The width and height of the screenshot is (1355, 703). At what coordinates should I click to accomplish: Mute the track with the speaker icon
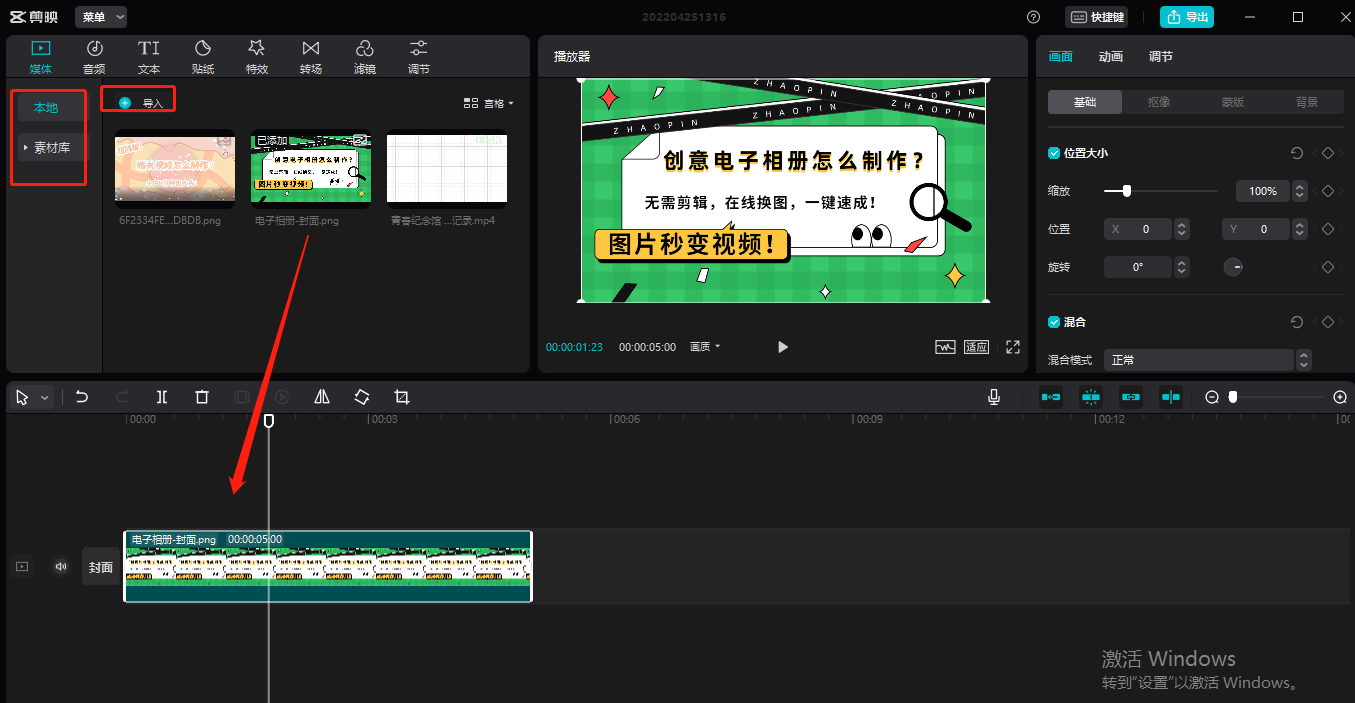pyautogui.click(x=61, y=567)
